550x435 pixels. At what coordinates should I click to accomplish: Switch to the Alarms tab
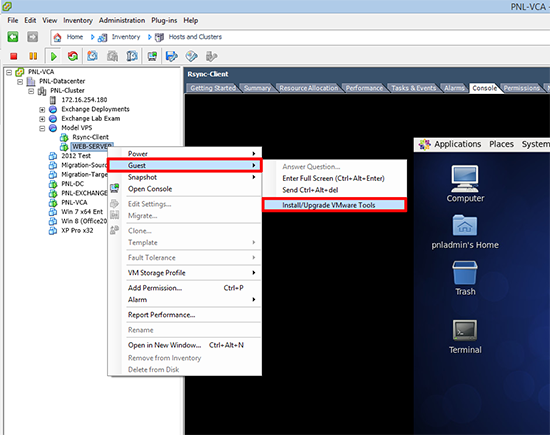(x=454, y=88)
